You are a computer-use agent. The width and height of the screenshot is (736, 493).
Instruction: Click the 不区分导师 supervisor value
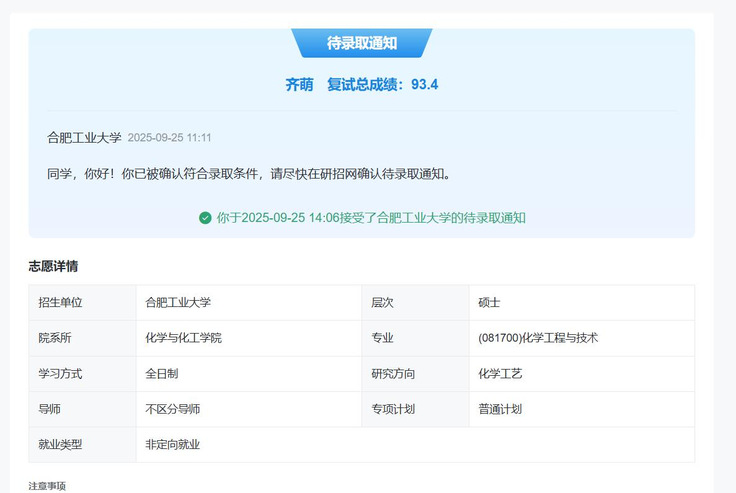point(173,409)
